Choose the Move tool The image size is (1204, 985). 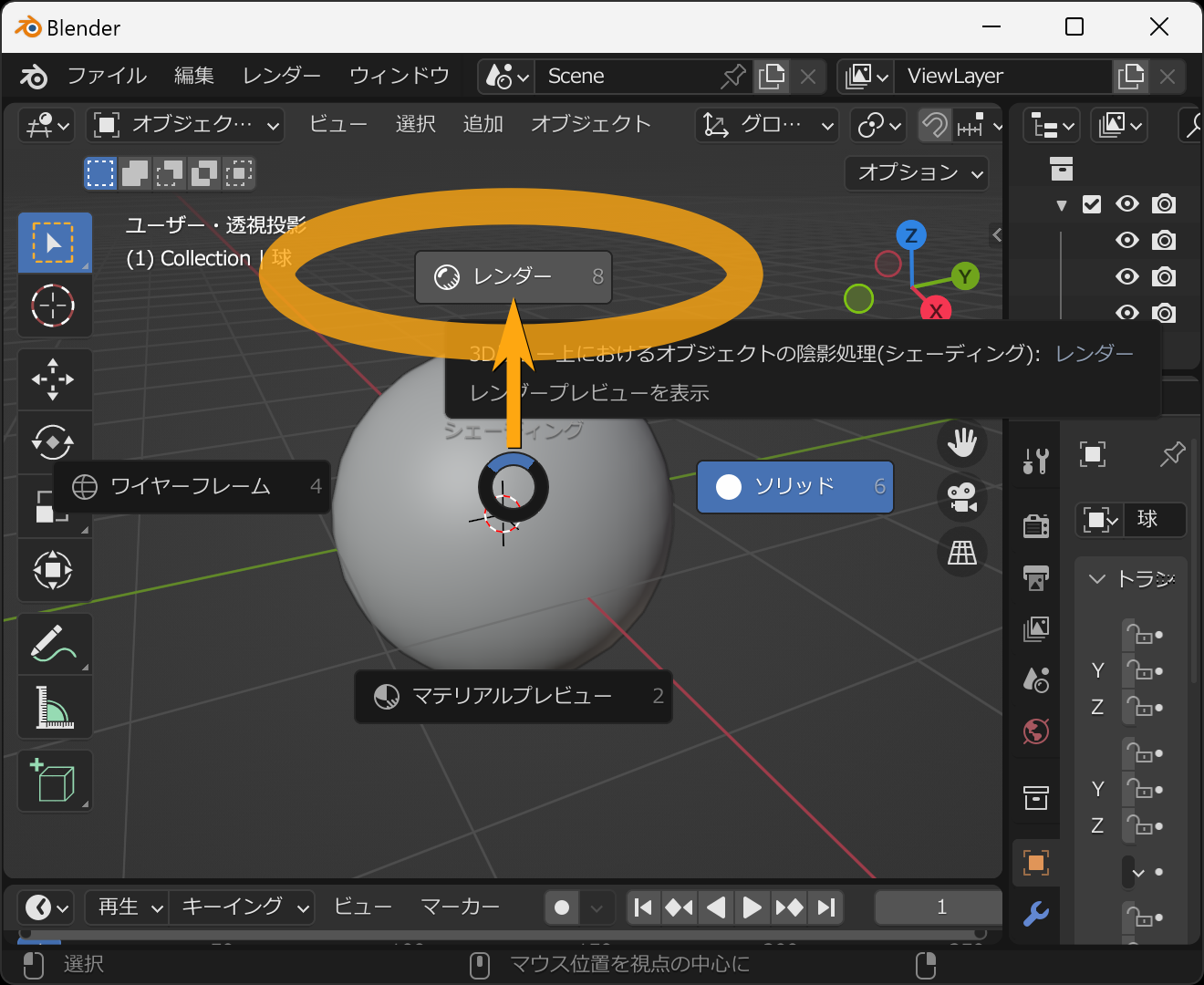click(x=55, y=379)
